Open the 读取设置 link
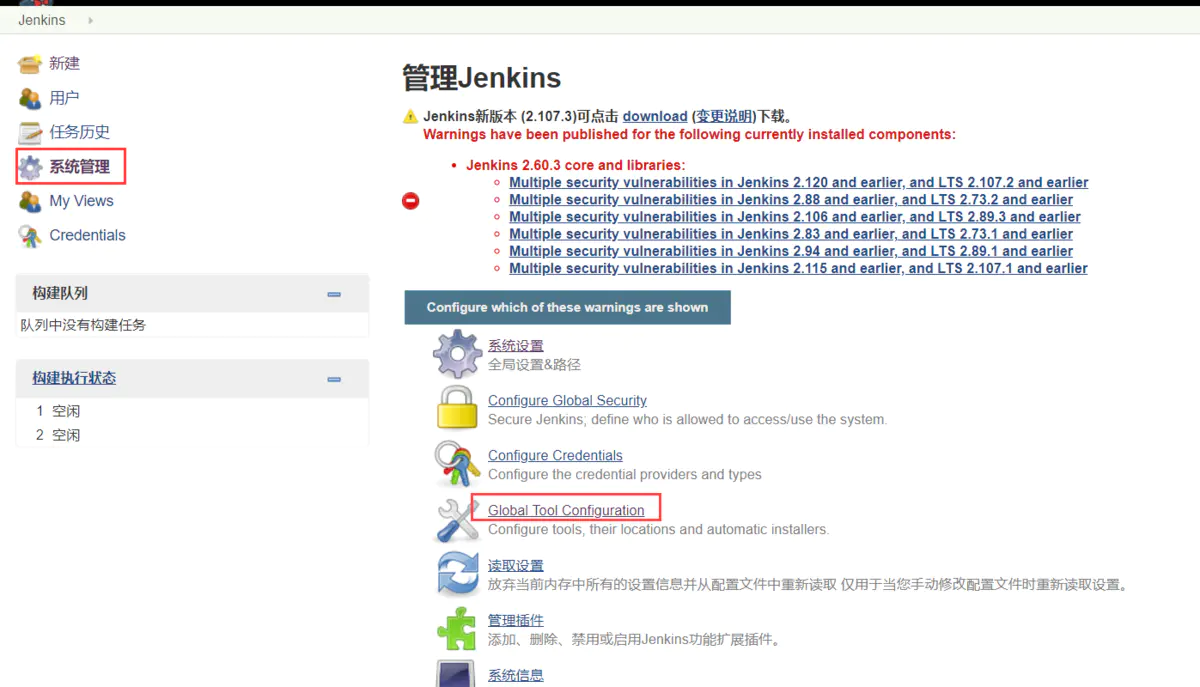1200x687 pixels. coord(516,566)
